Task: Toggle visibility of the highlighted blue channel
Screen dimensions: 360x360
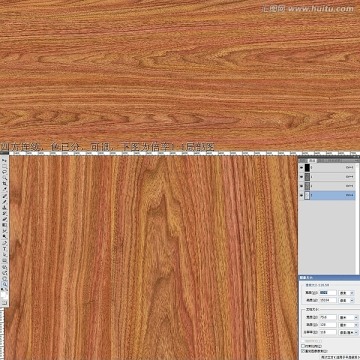Action: tap(302, 195)
